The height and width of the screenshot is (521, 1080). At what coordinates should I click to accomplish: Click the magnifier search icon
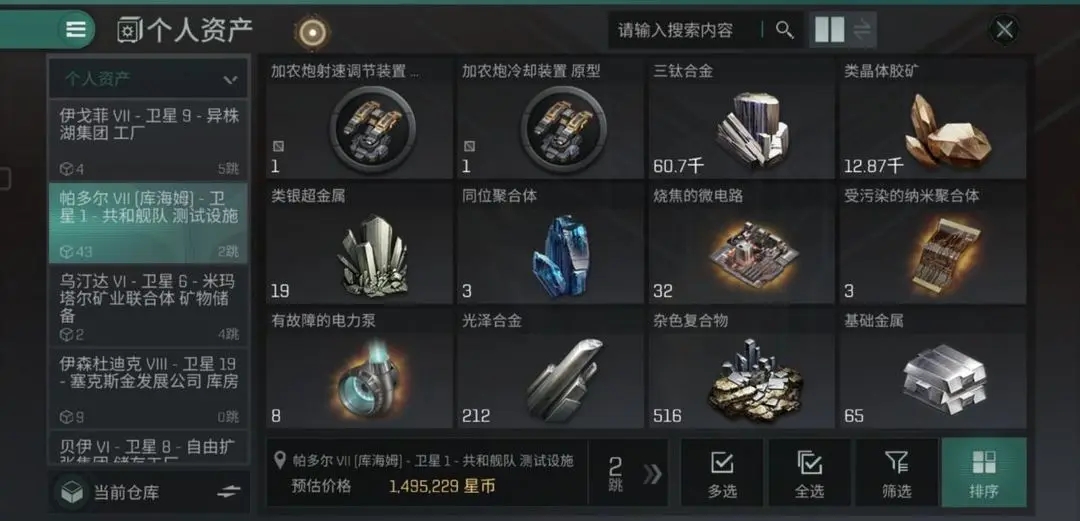(785, 30)
